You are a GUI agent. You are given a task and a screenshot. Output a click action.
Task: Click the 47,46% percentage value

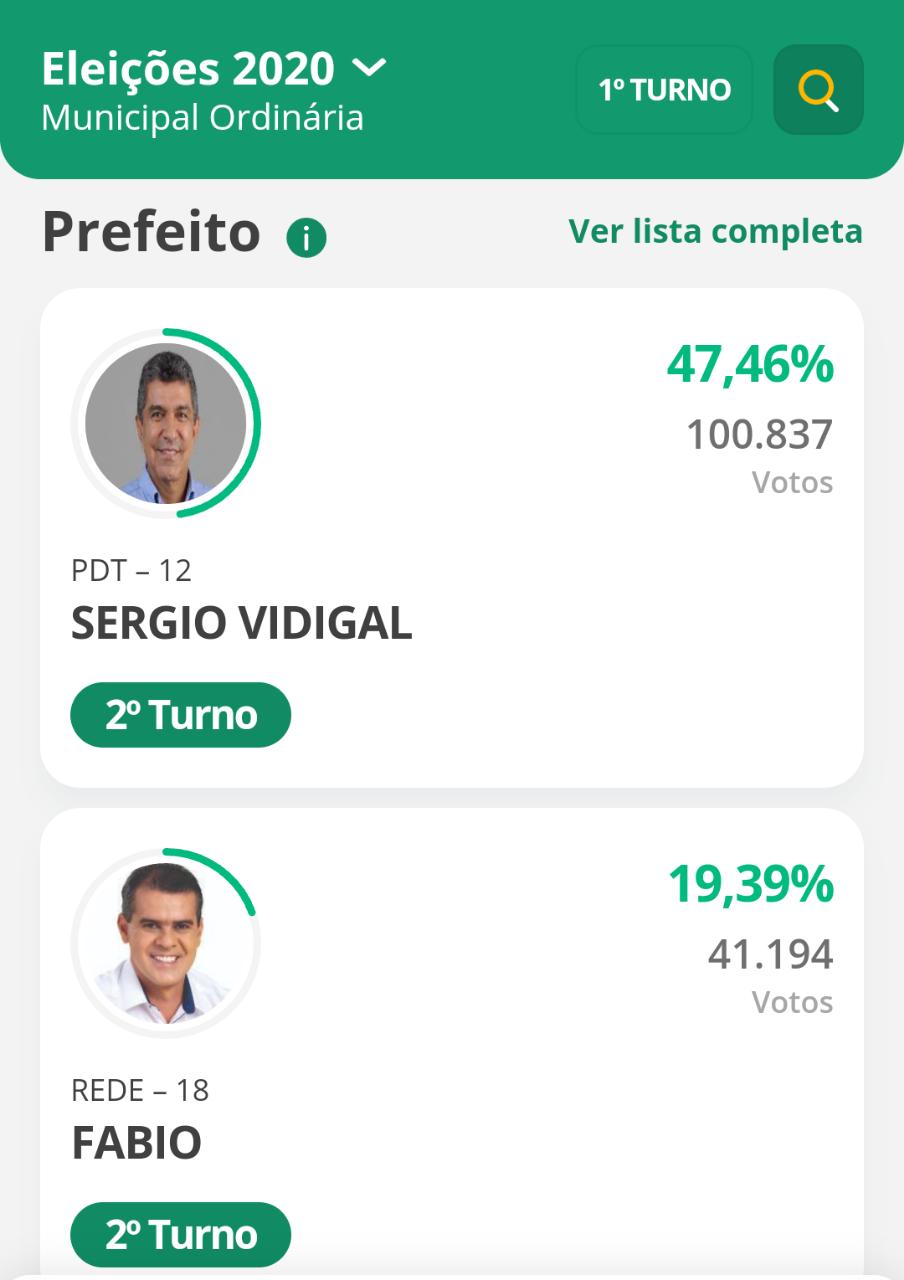point(750,364)
